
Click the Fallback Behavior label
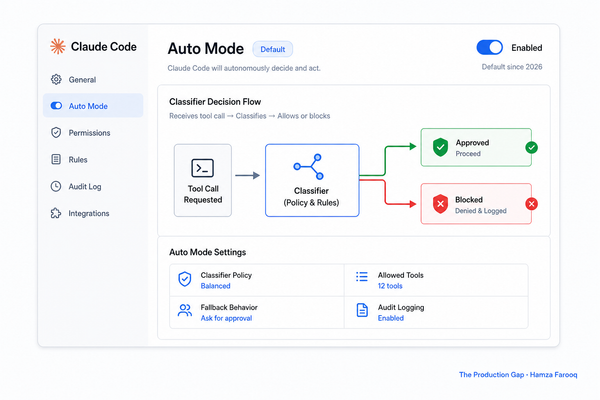(x=229, y=307)
